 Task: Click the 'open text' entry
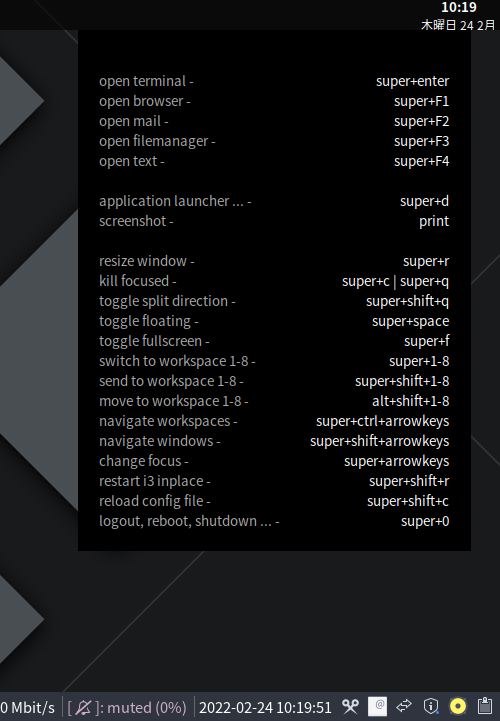pos(132,161)
